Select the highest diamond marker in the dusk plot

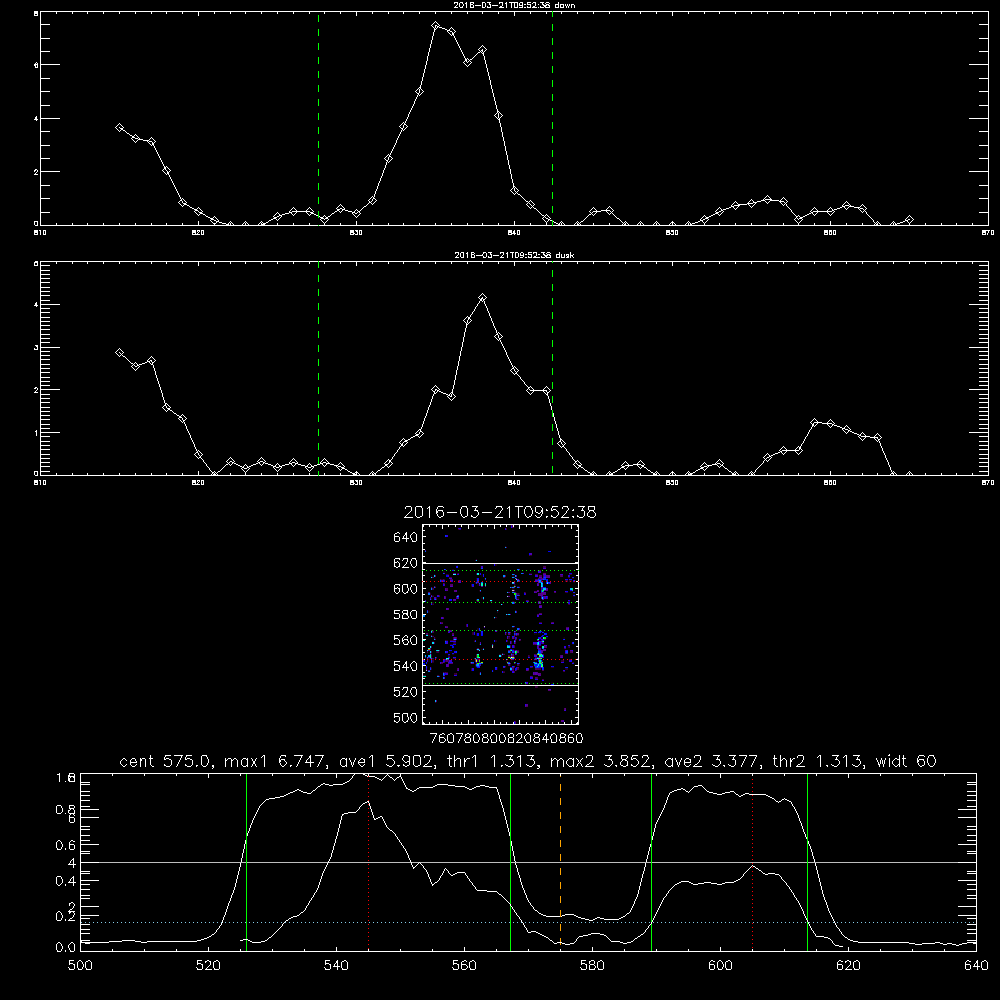pos(483,298)
